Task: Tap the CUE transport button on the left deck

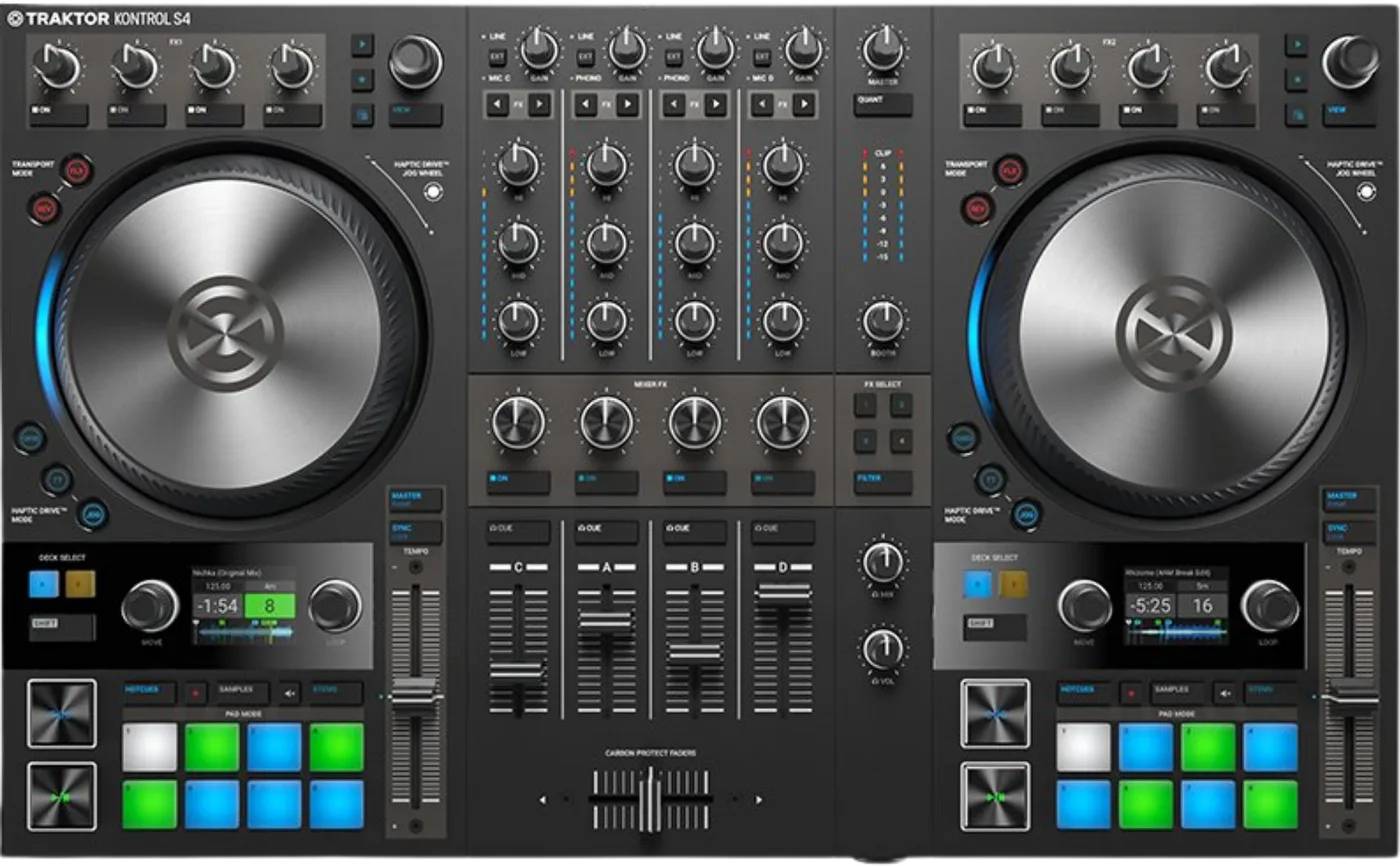Action: (x=62, y=713)
